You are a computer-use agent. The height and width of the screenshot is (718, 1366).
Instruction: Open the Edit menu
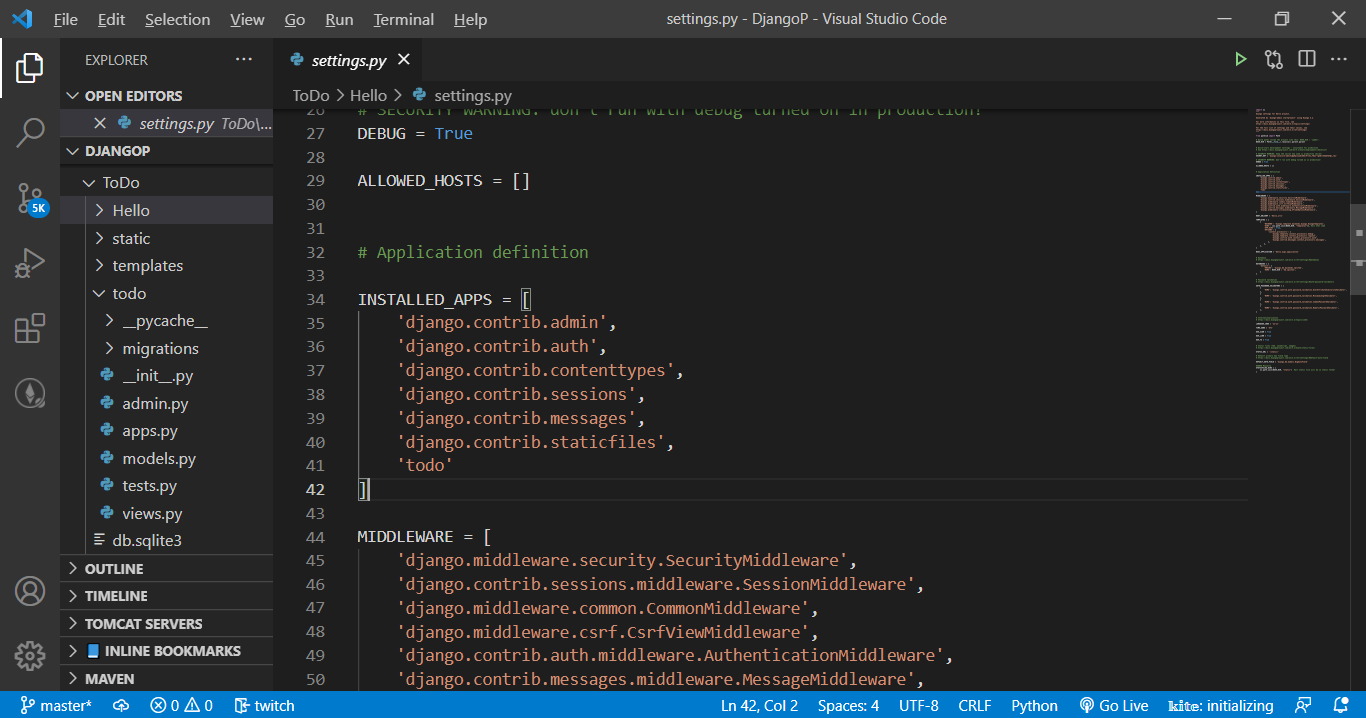click(112, 19)
